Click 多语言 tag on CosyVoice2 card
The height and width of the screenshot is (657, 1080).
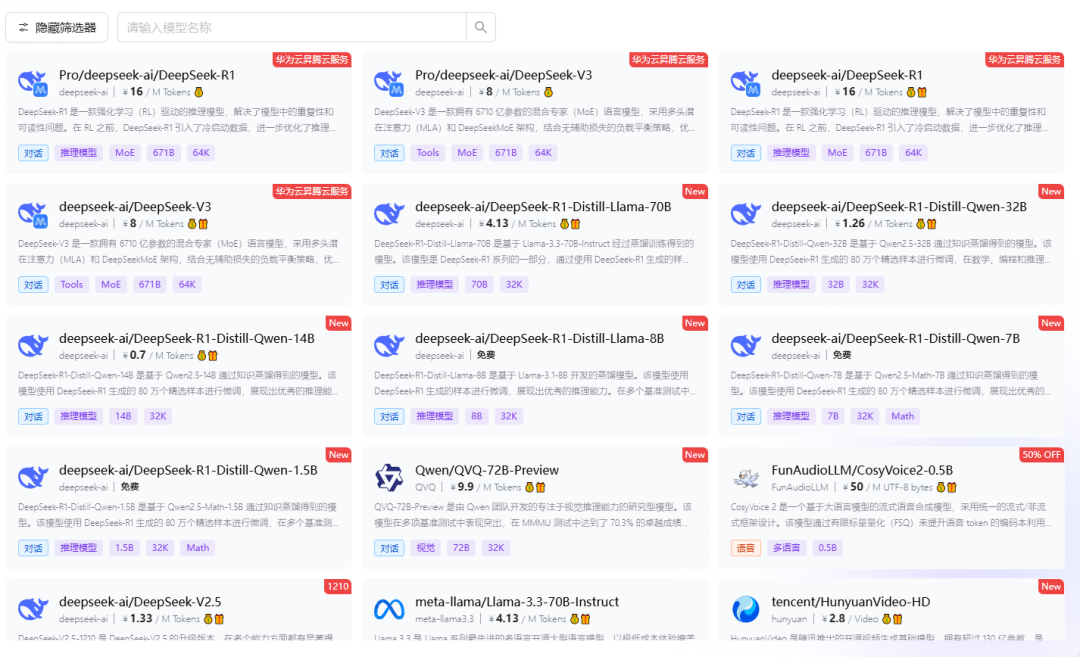coord(787,548)
